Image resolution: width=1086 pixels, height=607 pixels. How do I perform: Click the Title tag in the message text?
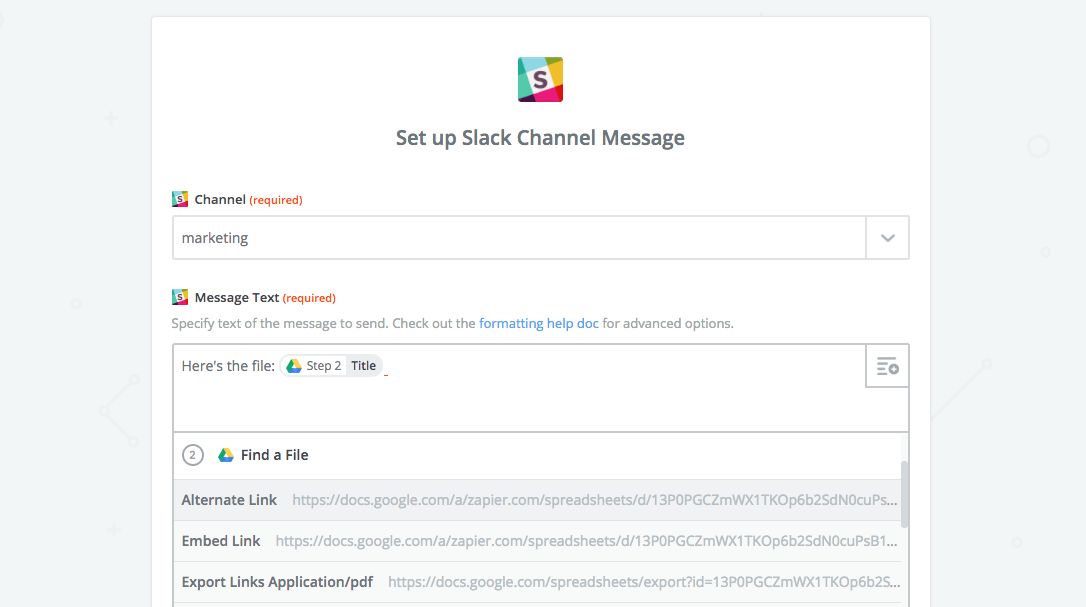[x=364, y=366]
